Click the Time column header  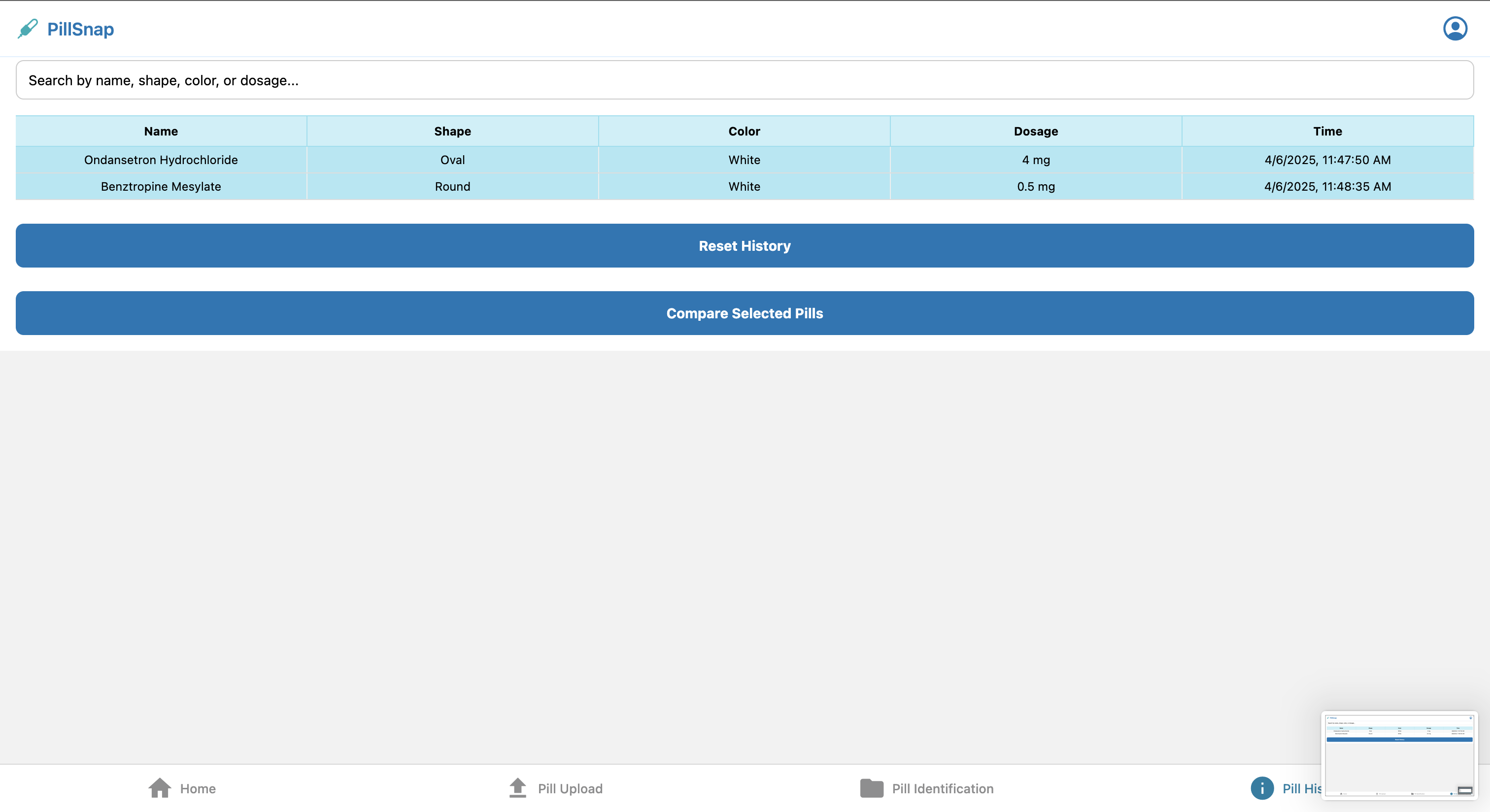(1327, 131)
